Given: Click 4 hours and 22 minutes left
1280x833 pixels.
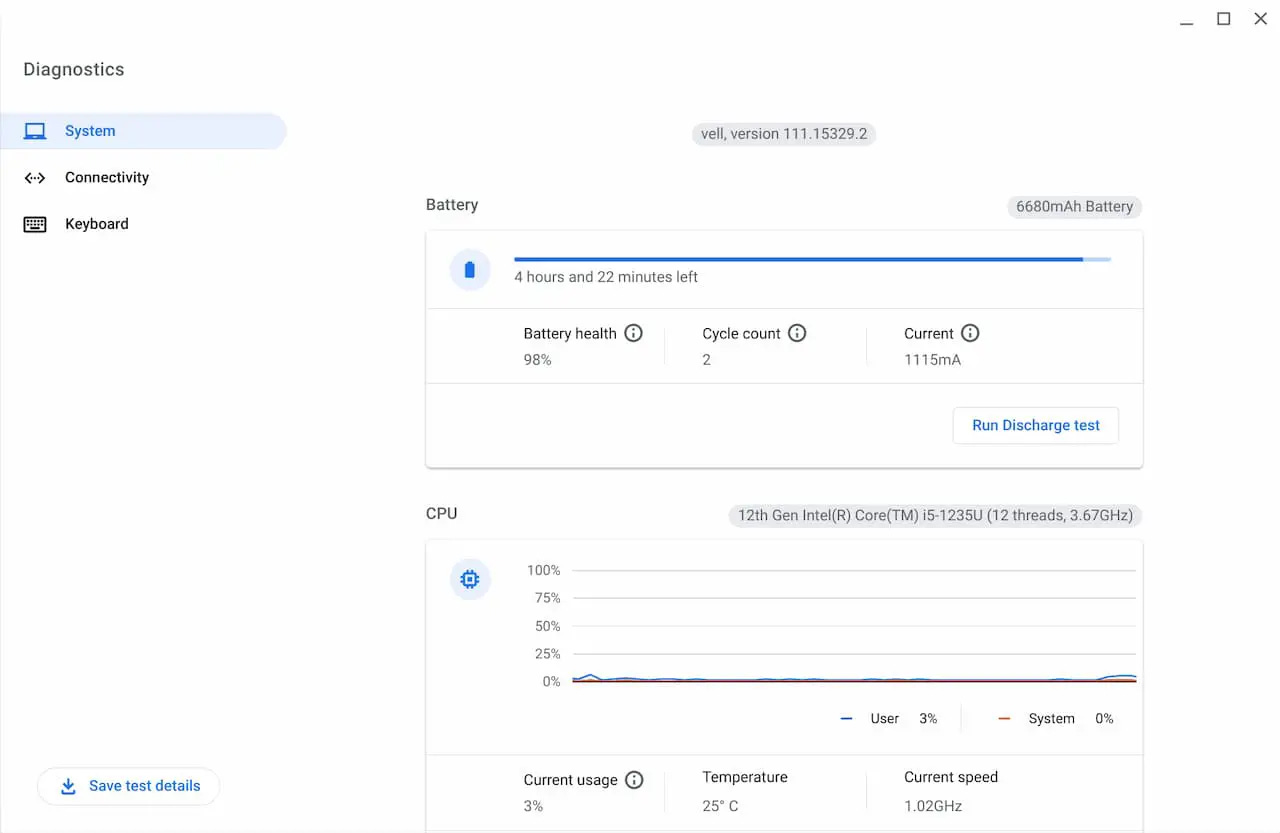Looking at the screenshot, I should [x=606, y=277].
